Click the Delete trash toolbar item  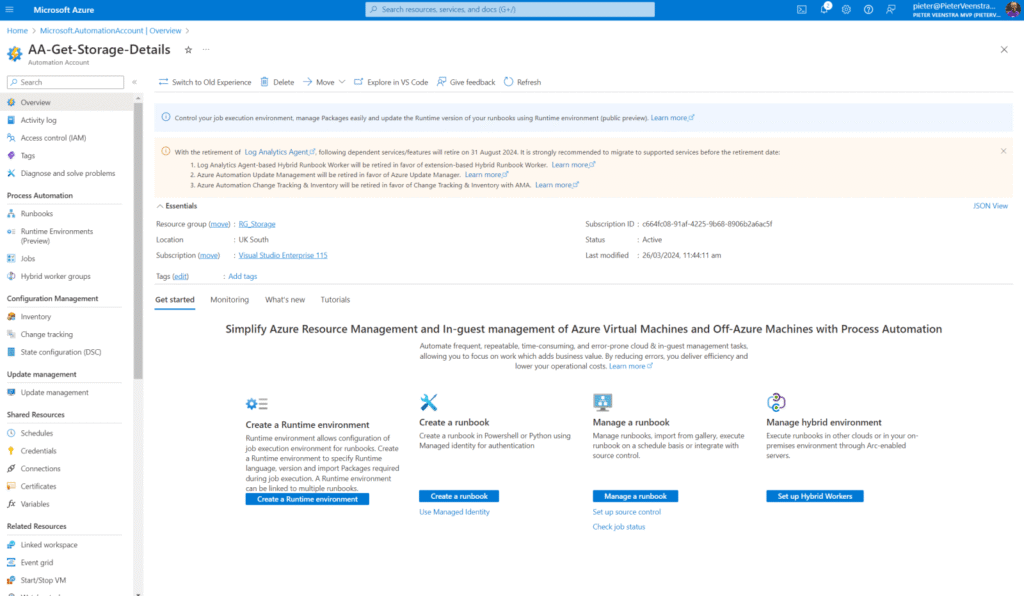pos(278,82)
